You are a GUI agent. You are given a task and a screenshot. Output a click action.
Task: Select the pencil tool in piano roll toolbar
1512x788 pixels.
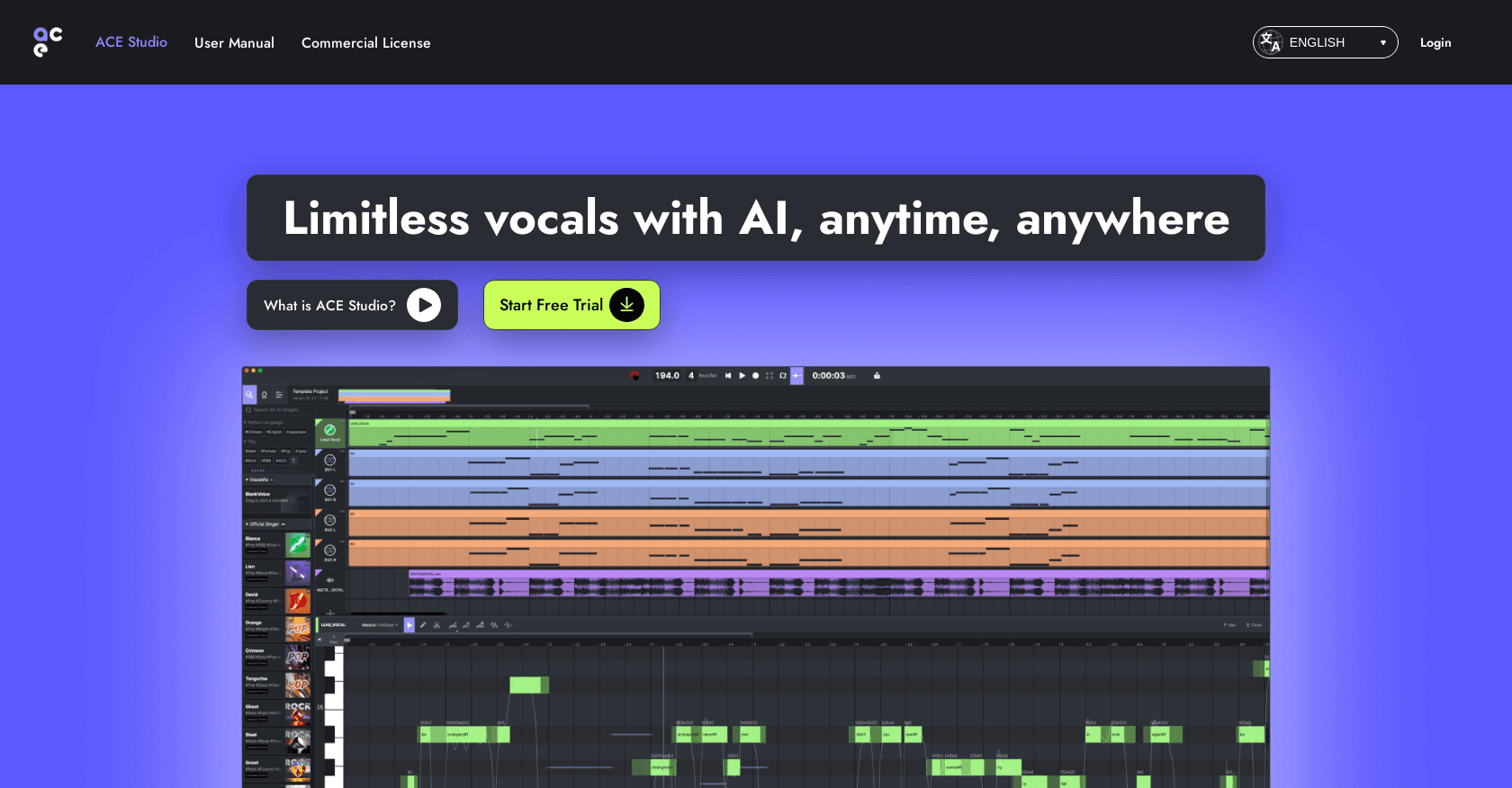[x=423, y=624]
